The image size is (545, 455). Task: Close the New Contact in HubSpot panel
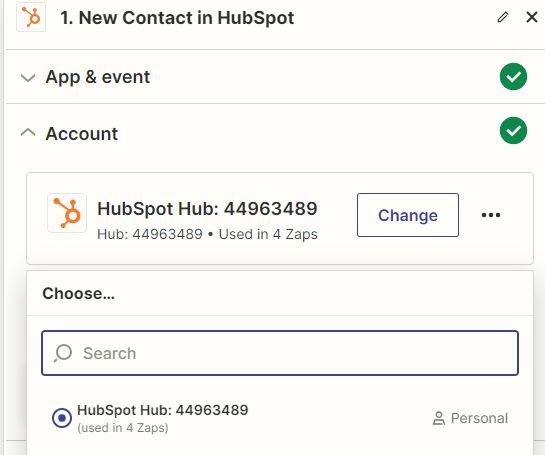tap(532, 17)
